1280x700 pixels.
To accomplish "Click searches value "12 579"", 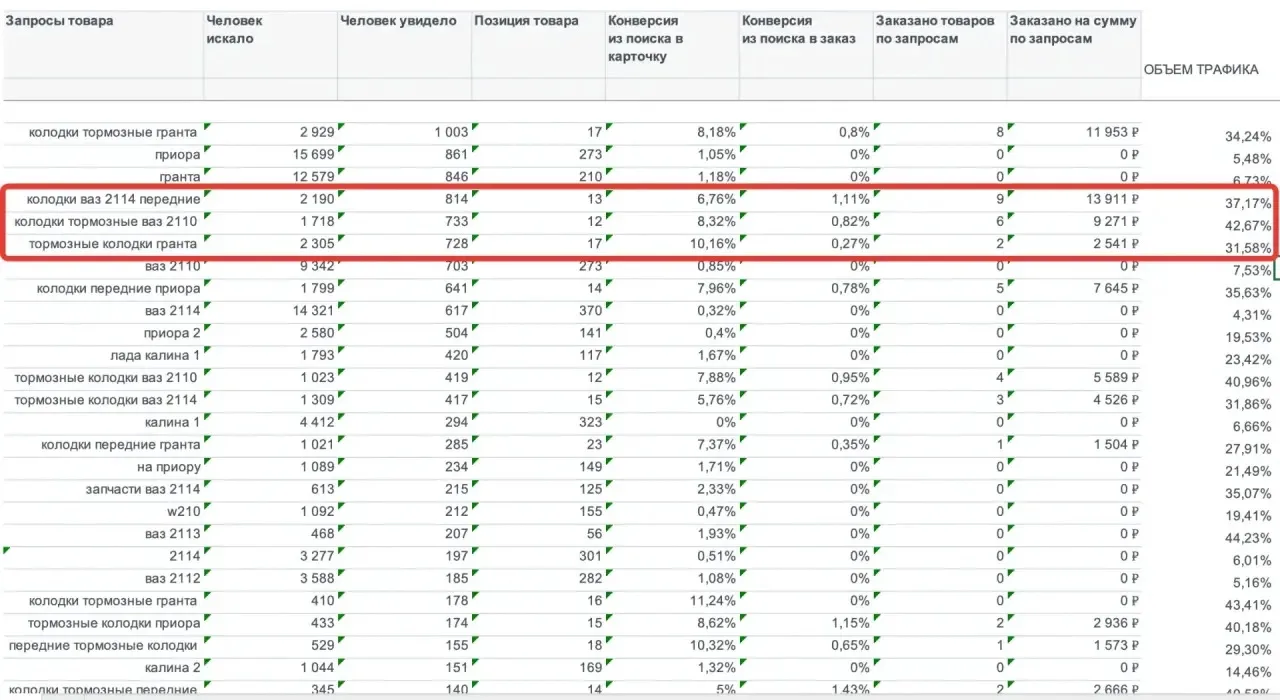I will pos(312,177).
